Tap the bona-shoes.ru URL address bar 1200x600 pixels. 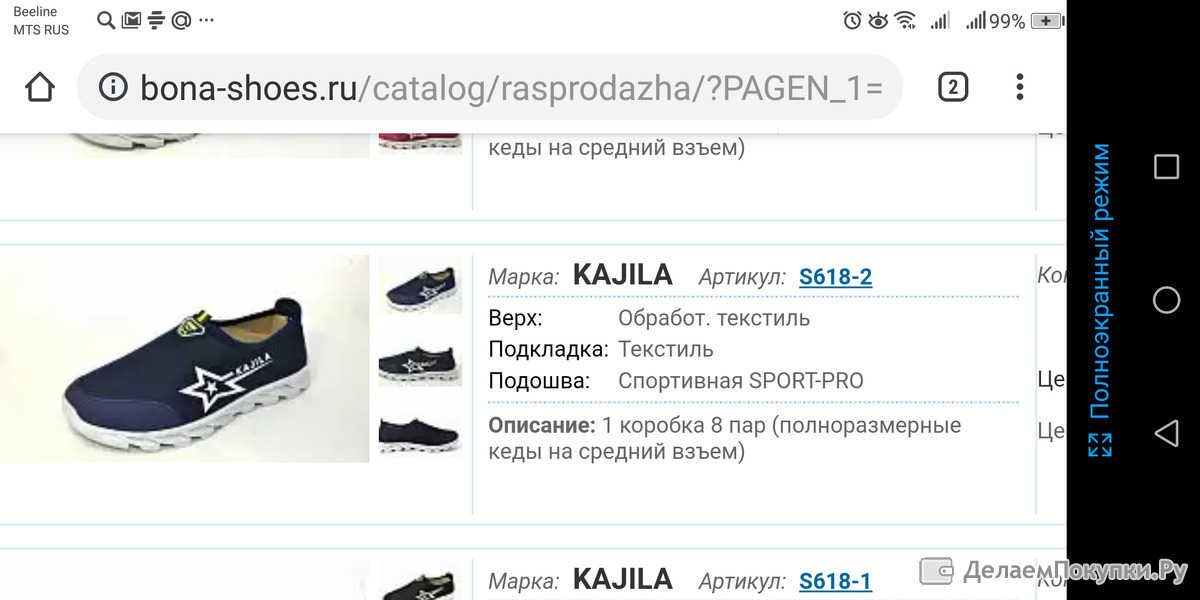click(x=490, y=88)
